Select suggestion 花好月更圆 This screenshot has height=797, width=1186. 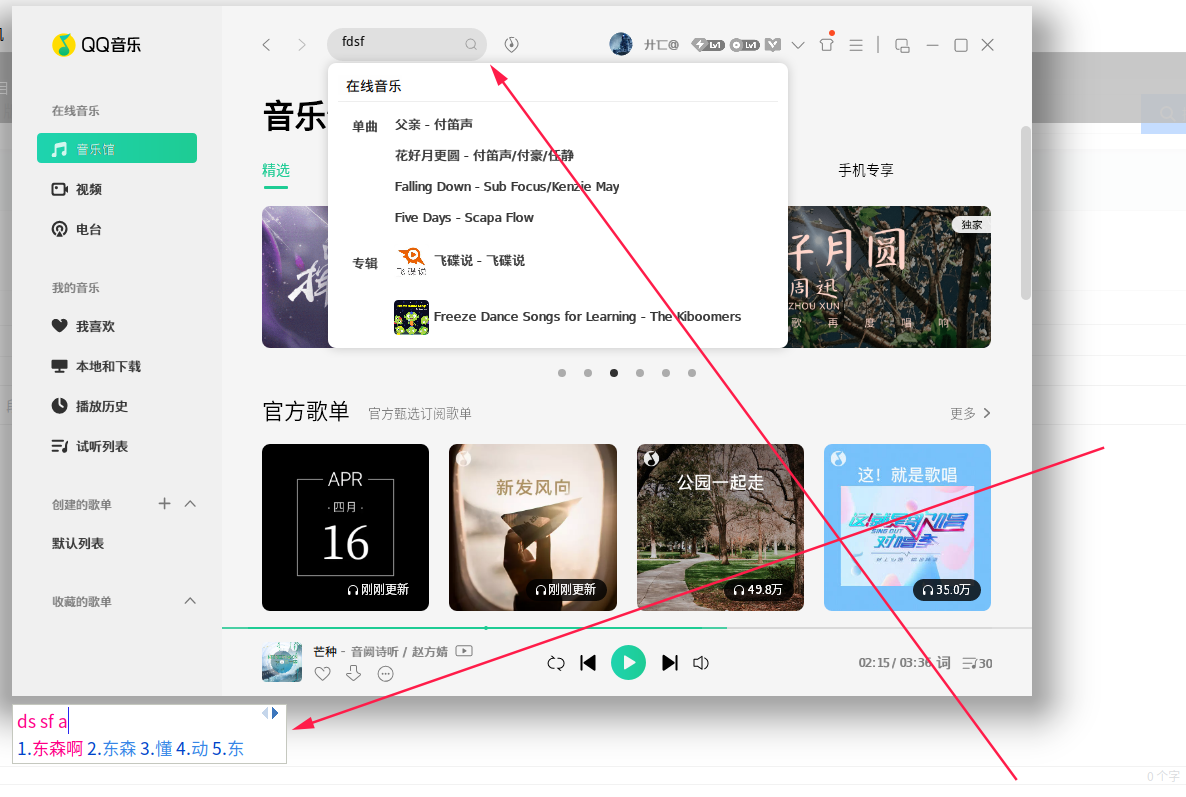(x=484, y=155)
